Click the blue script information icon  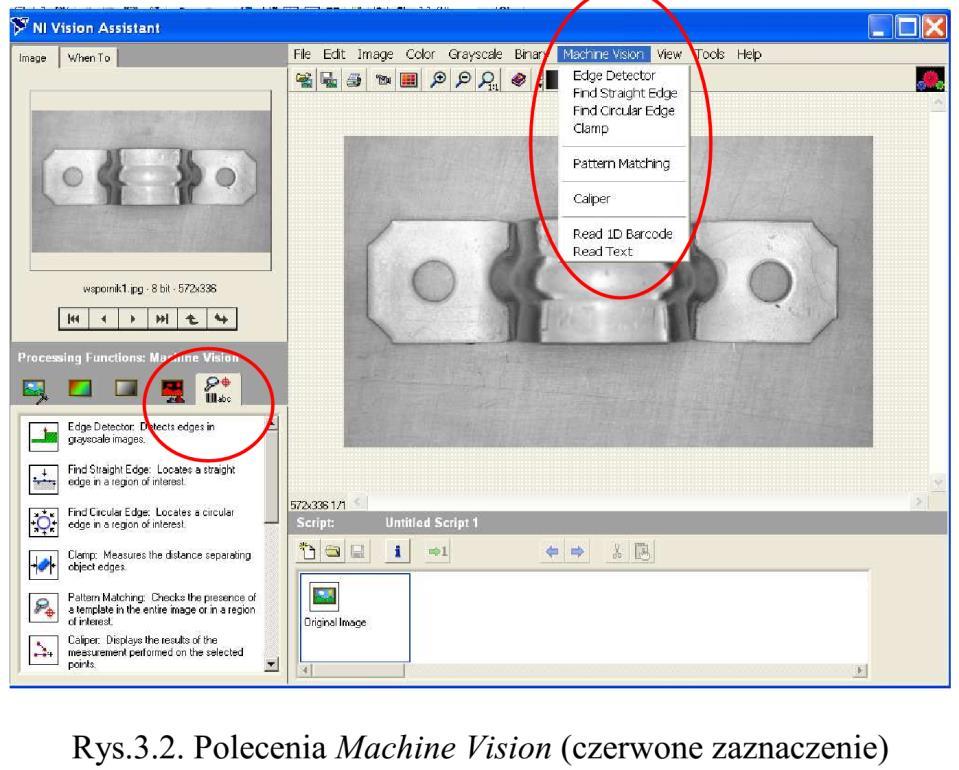click(x=397, y=551)
